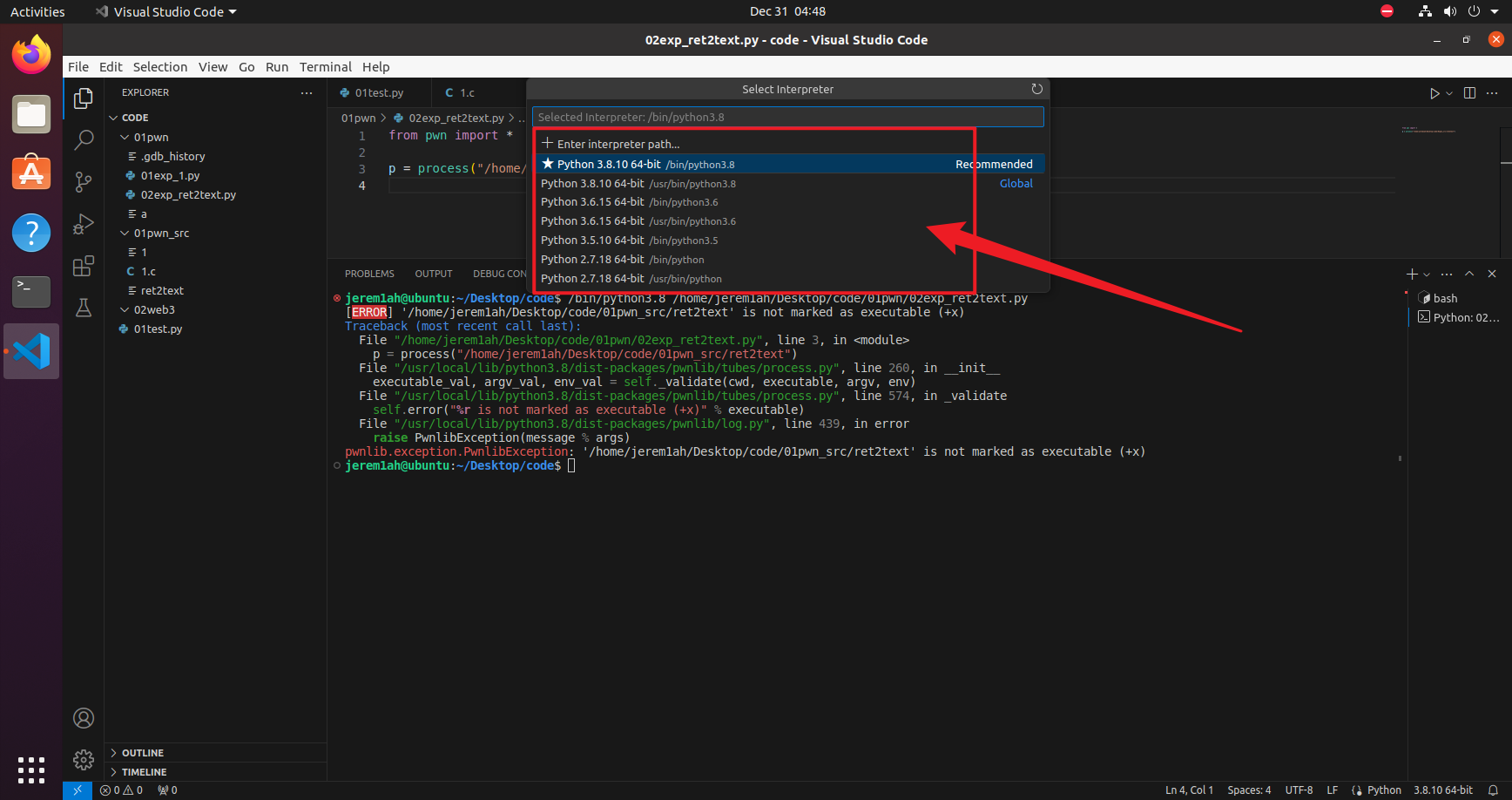
Task: Select recommended Python 3.8.10 /bin/python3.8
Action: (x=788, y=164)
